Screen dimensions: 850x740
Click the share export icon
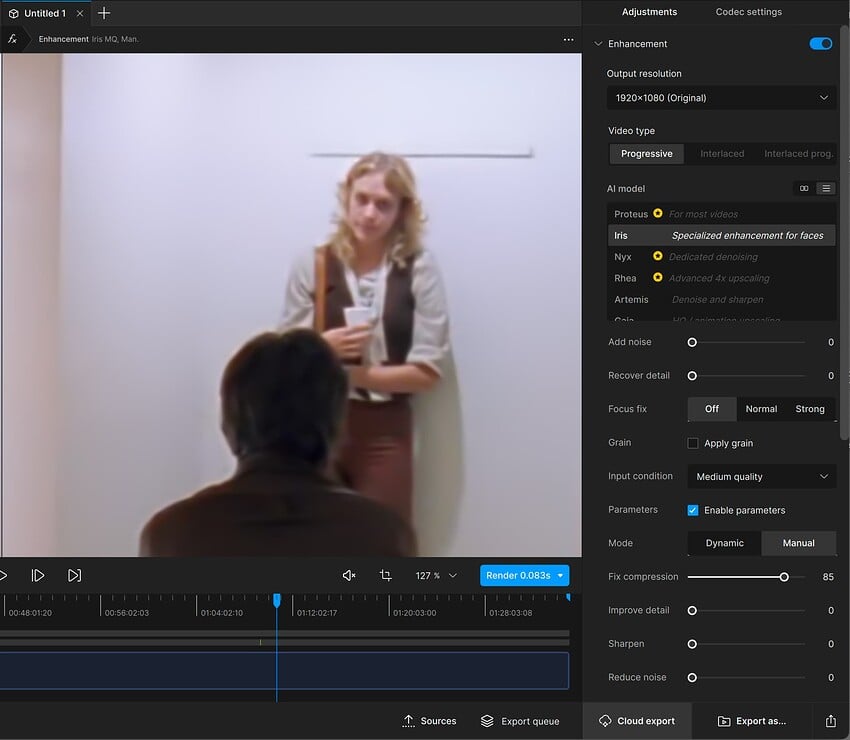(x=830, y=721)
